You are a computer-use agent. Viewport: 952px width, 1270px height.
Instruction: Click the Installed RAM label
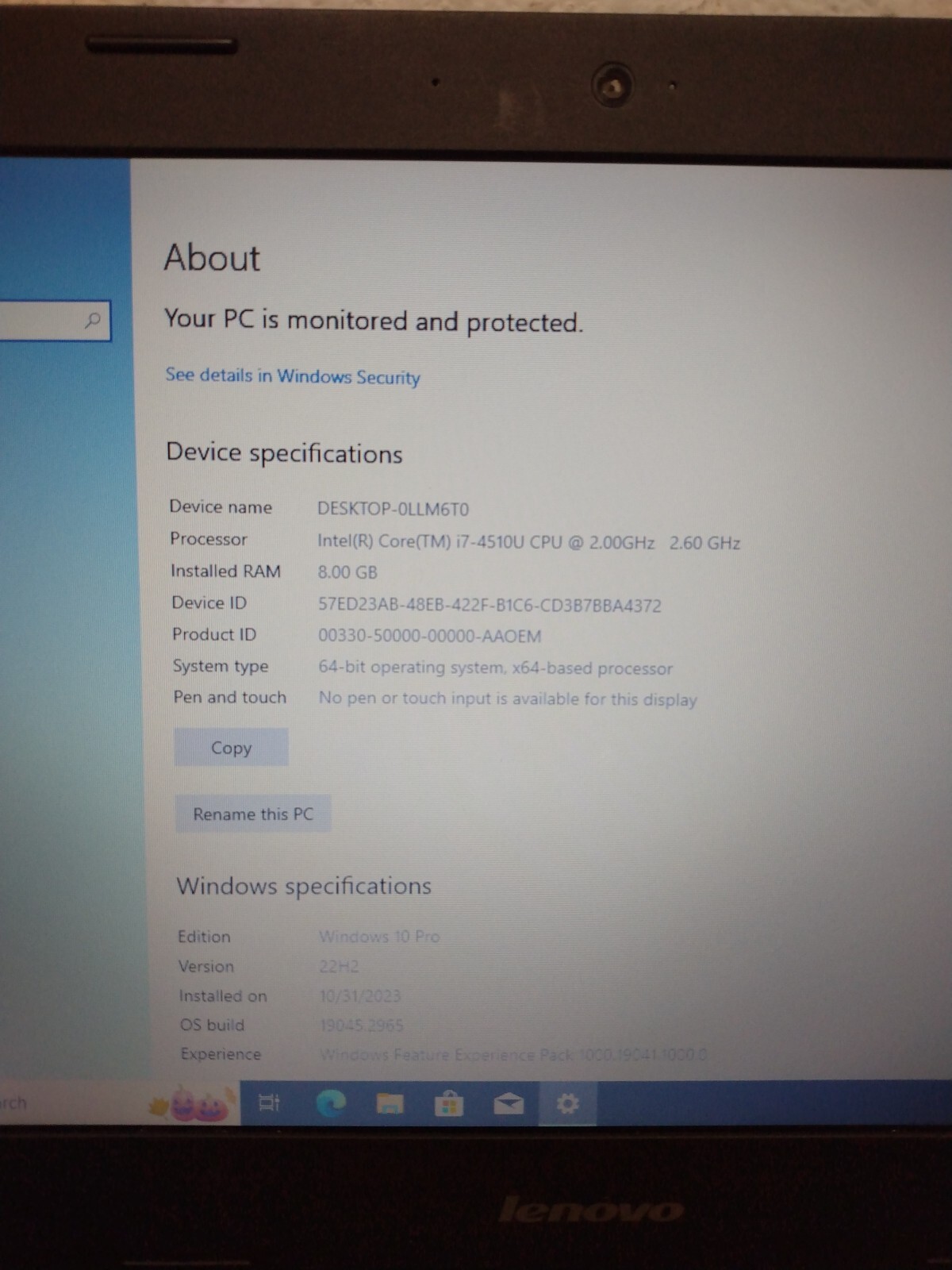pos(226,571)
